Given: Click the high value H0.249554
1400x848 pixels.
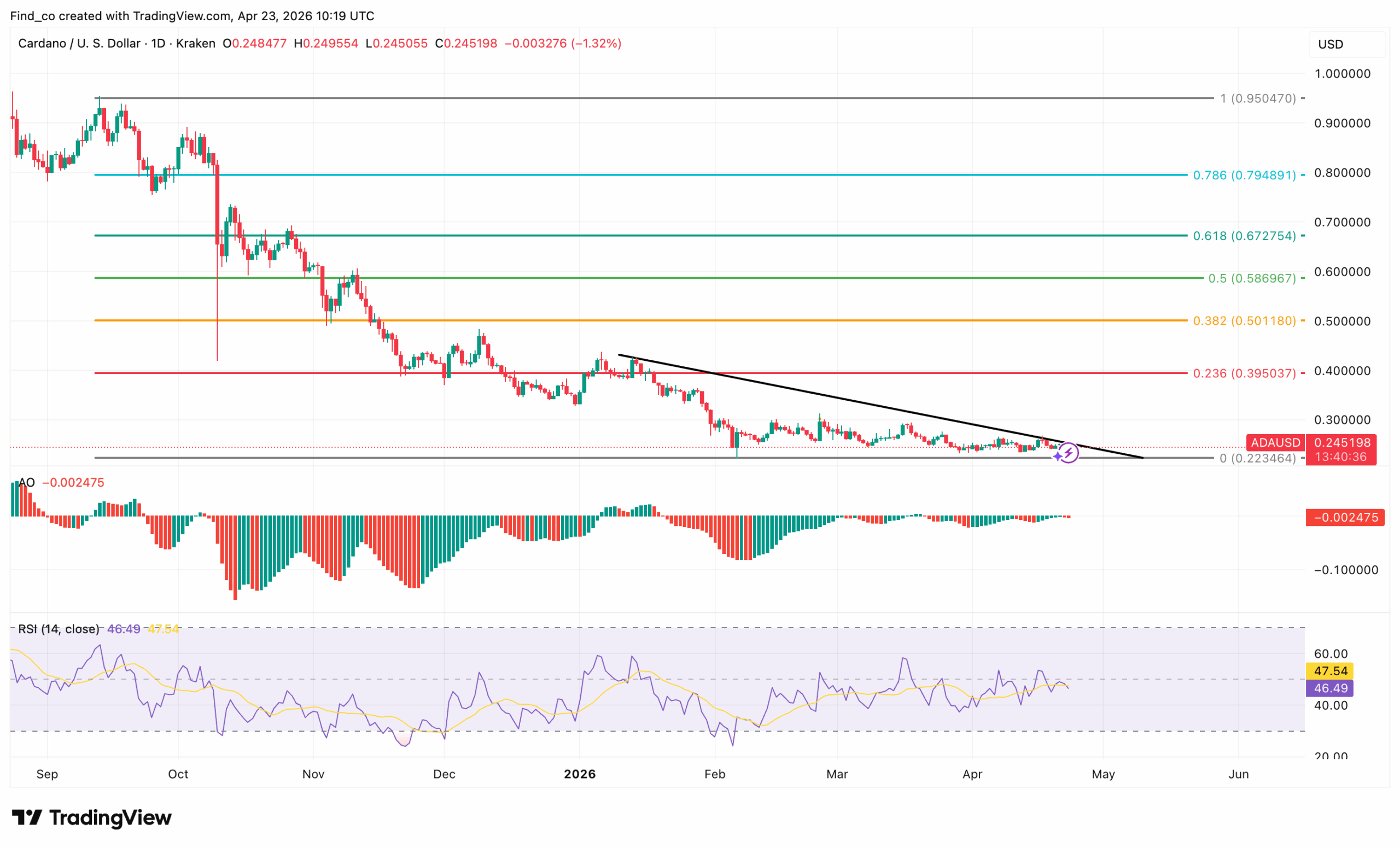Looking at the screenshot, I should 326,43.
